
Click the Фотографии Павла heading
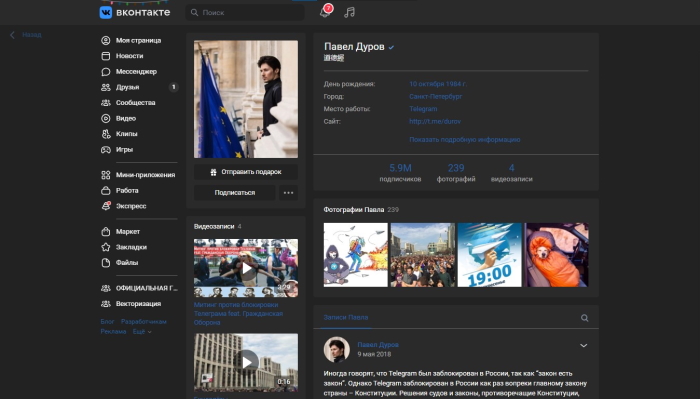point(354,210)
